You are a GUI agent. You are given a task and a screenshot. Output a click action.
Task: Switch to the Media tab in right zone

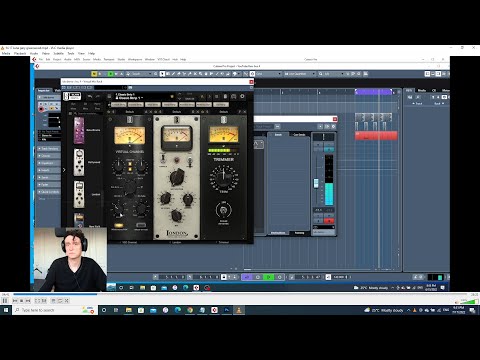point(422,90)
